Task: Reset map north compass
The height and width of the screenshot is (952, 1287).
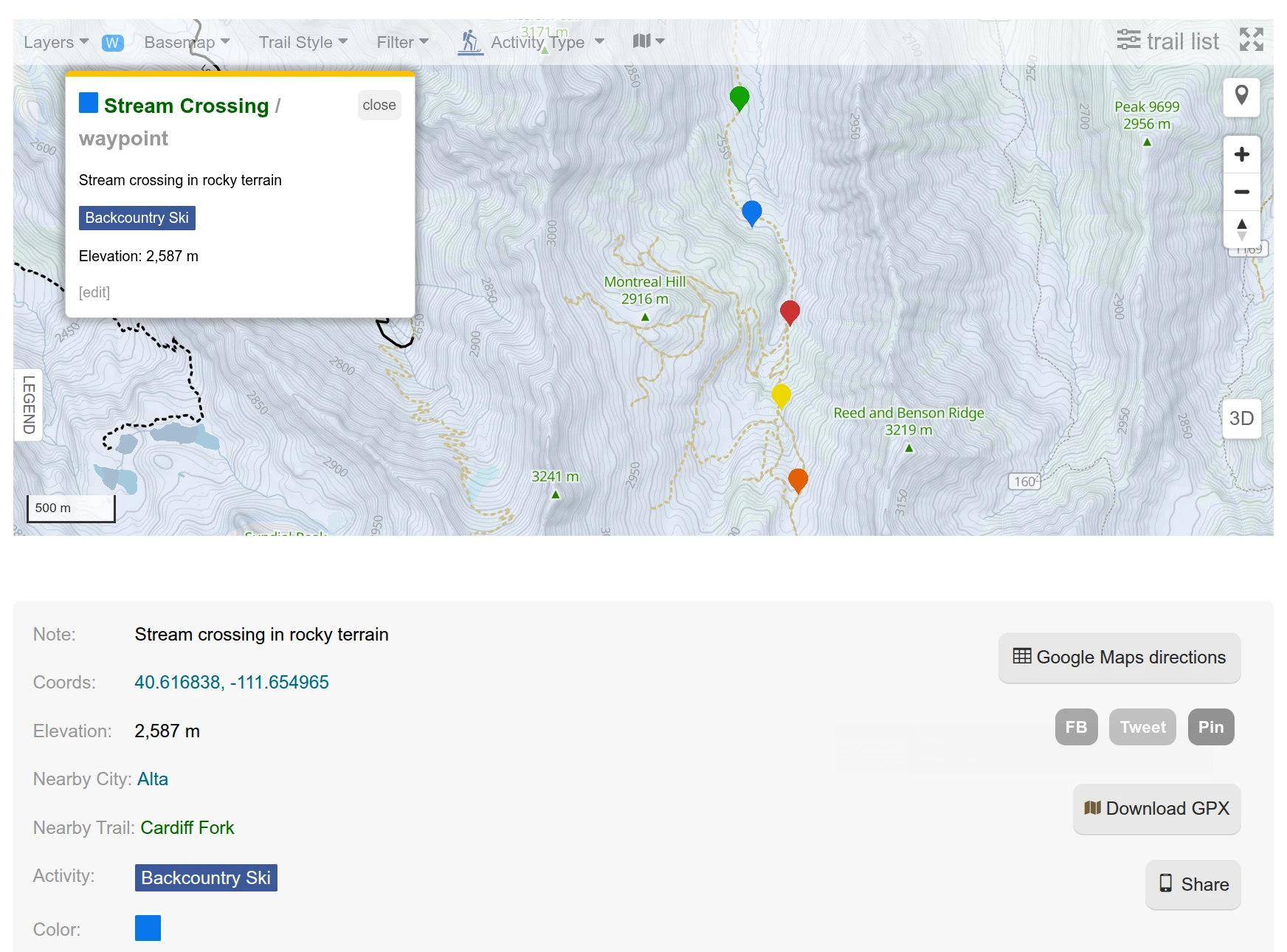Action: 1241,229
